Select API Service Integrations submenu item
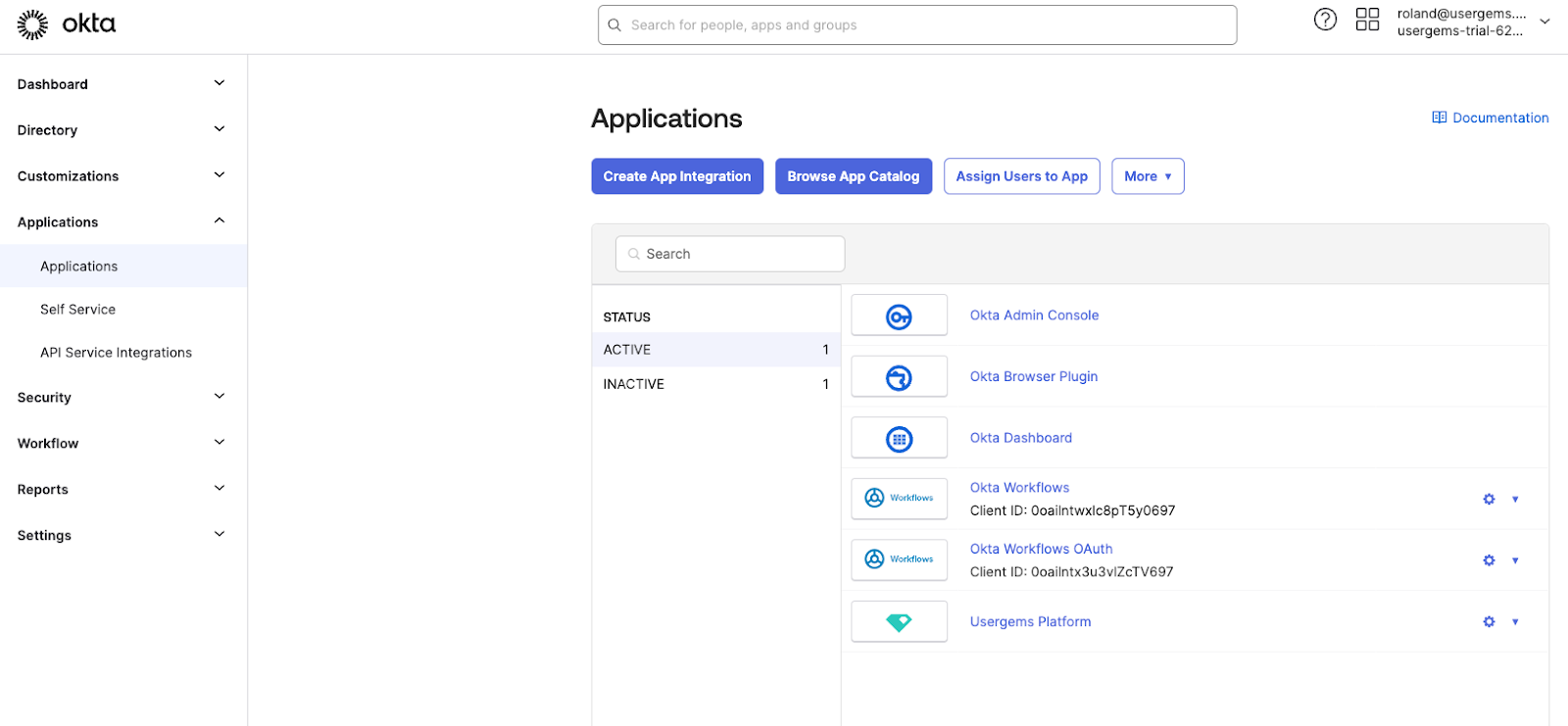The height and width of the screenshot is (726, 1568). (123, 353)
